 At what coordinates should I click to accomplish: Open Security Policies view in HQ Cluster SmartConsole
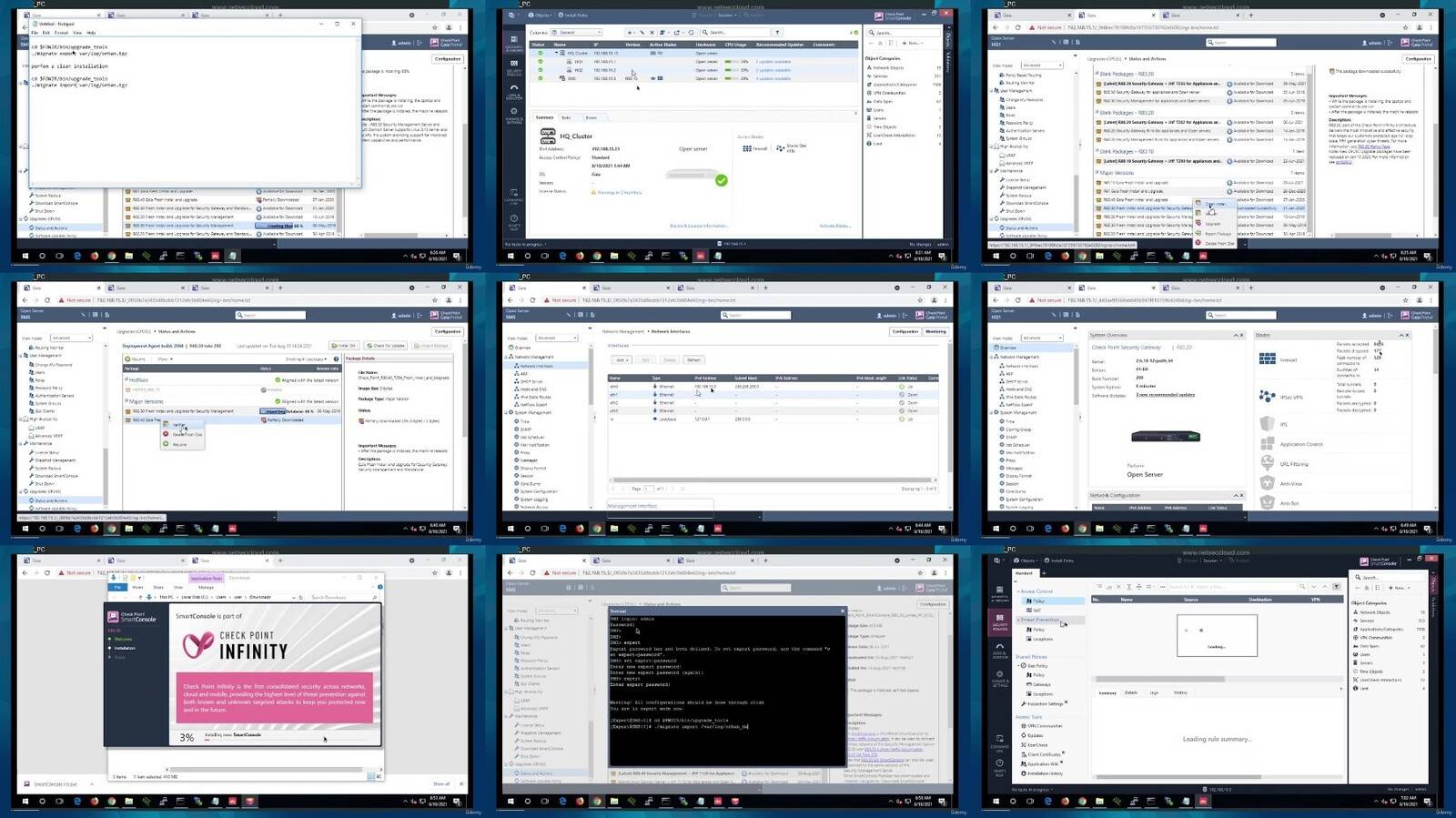pos(513,66)
